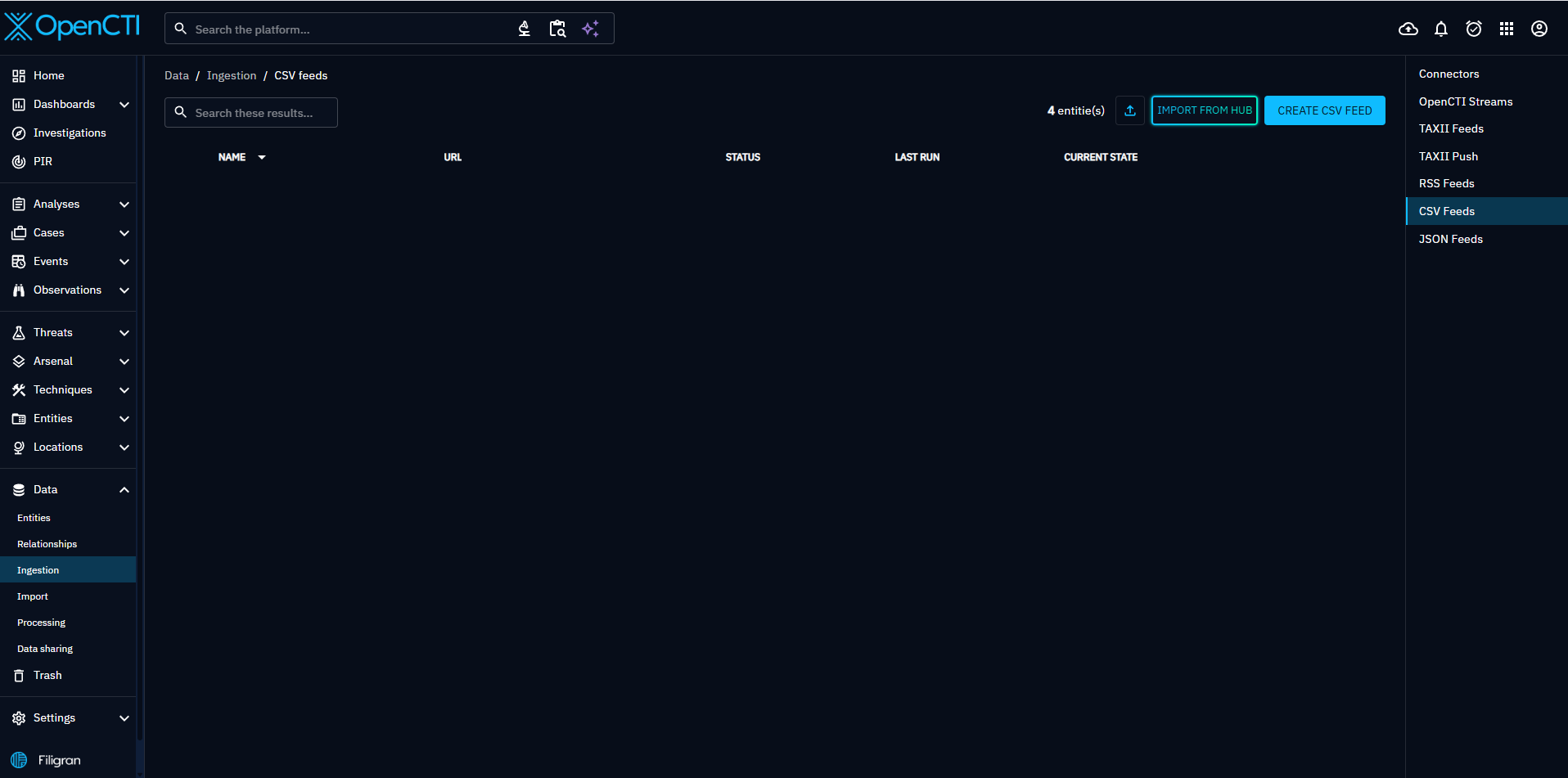
Task: Switch to the JSON Feeds tab
Action: tap(1450, 238)
